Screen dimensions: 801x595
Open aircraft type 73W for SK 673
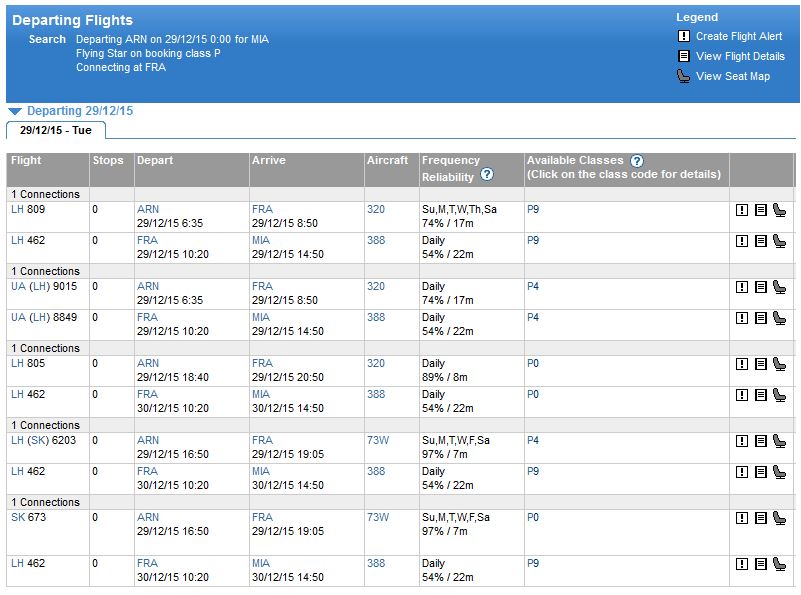377,518
